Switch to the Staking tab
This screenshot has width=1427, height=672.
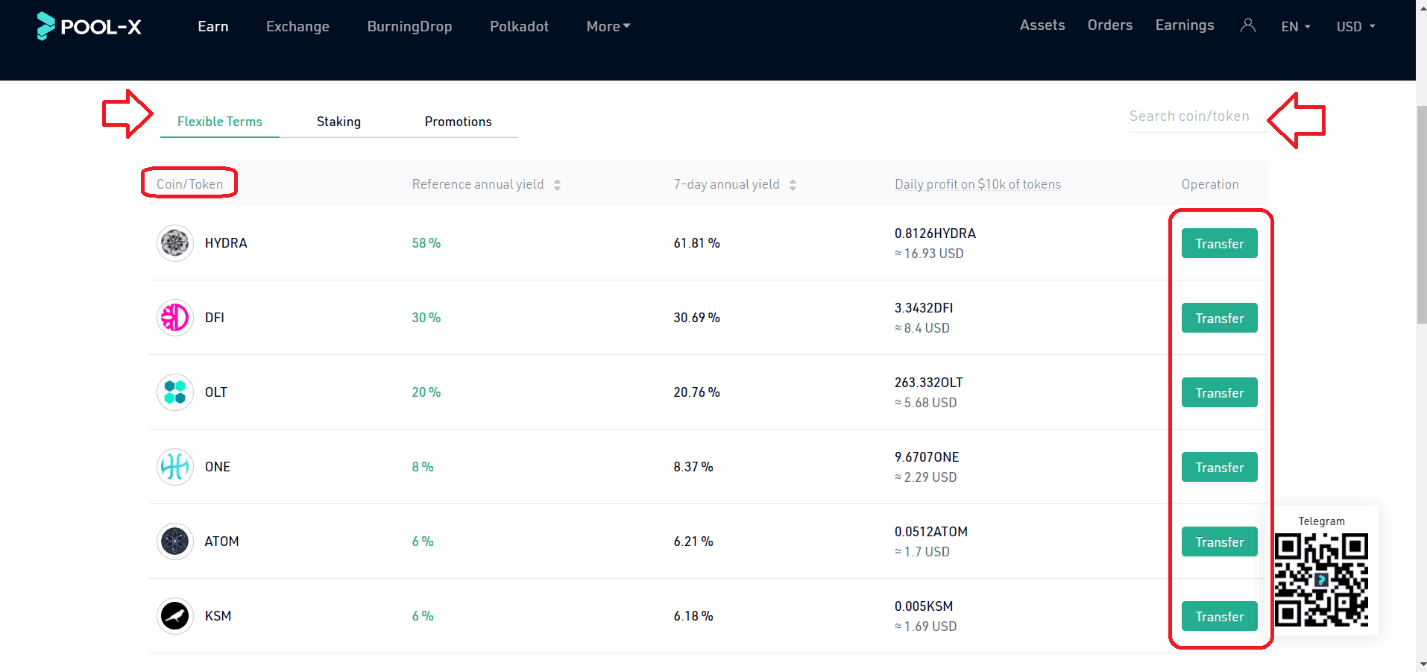[x=339, y=121]
